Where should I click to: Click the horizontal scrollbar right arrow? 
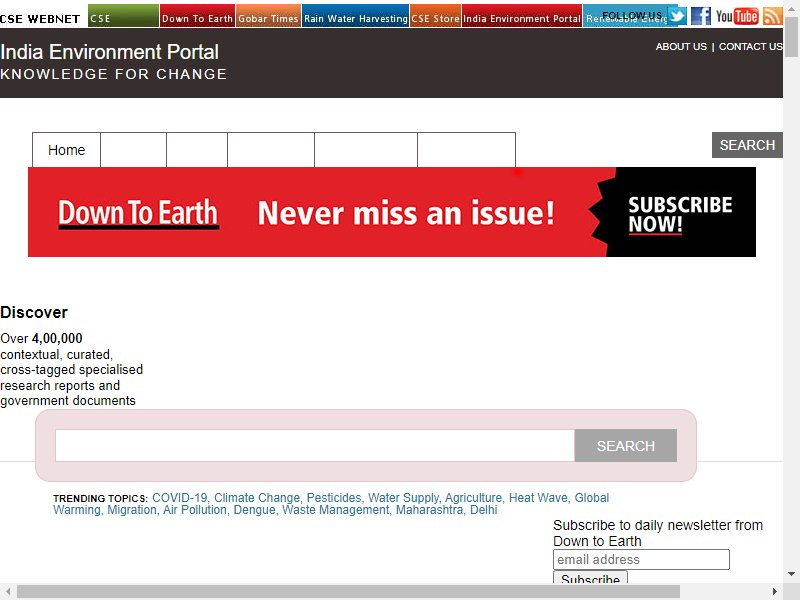coord(775,592)
